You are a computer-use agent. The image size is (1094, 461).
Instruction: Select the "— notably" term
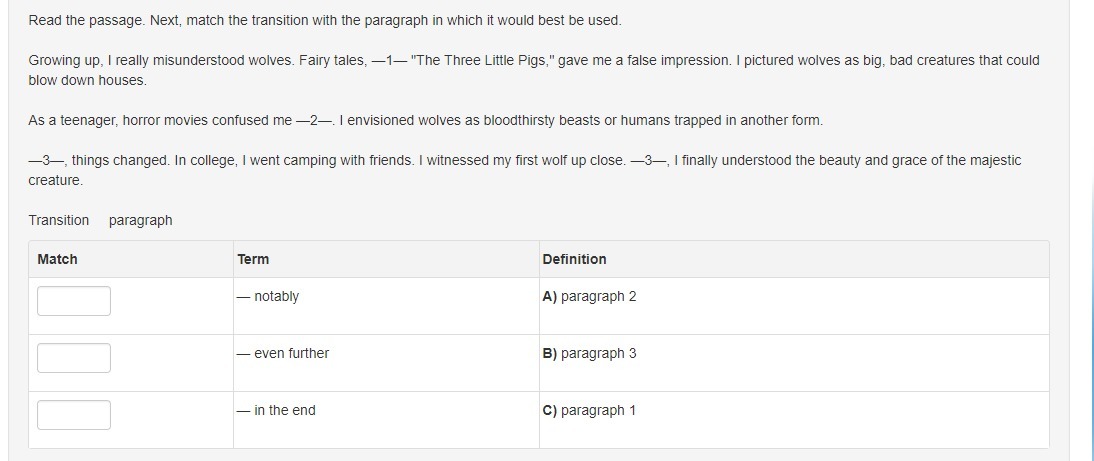268,296
